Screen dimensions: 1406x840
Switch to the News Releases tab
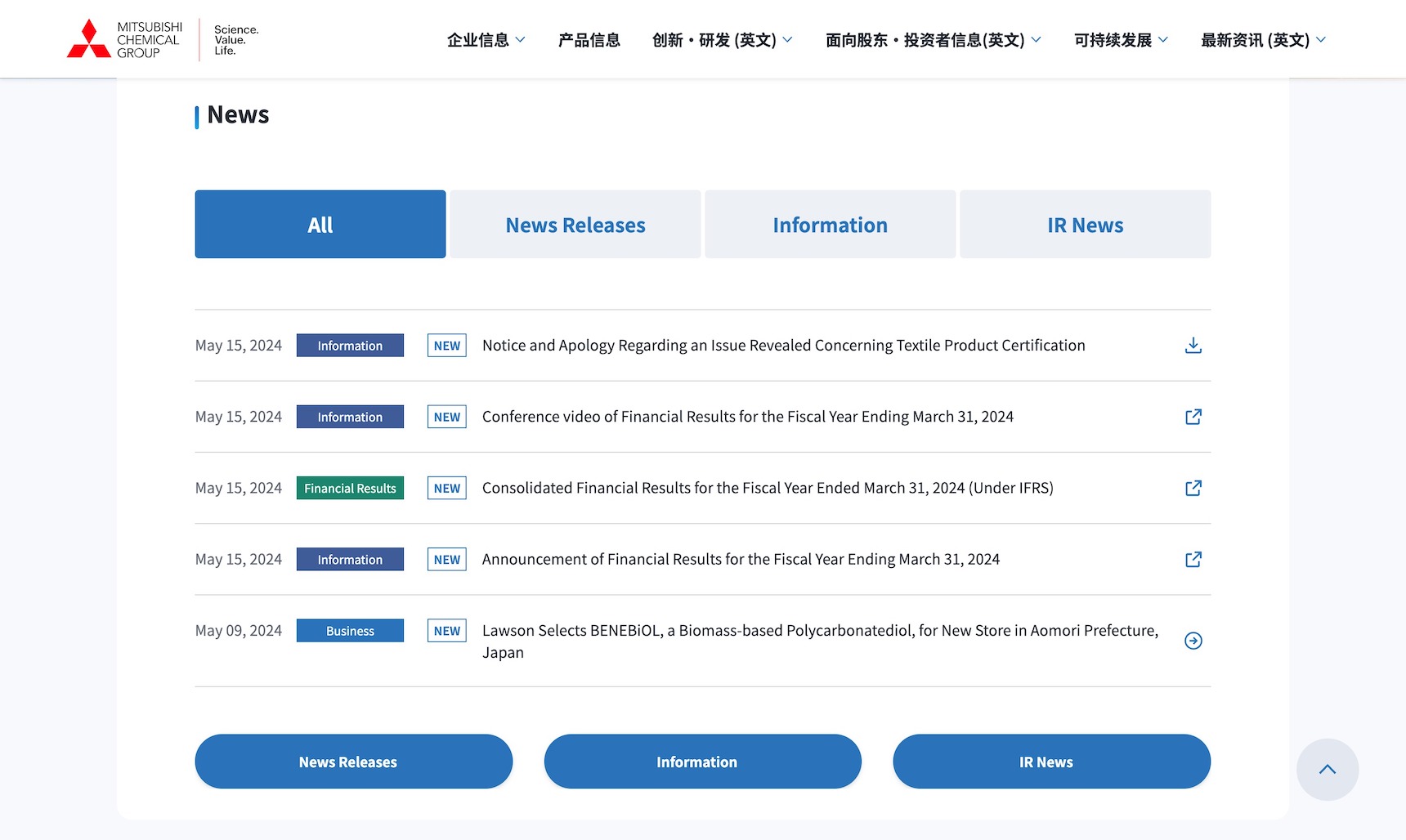tap(575, 225)
